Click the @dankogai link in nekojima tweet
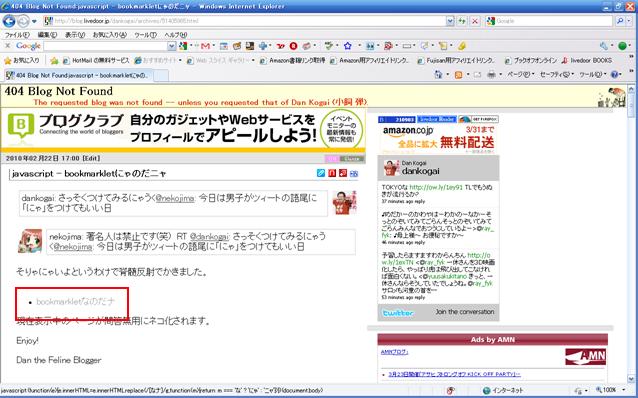Image resolution: width=638 pixels, height=398 pixels. 209,236
